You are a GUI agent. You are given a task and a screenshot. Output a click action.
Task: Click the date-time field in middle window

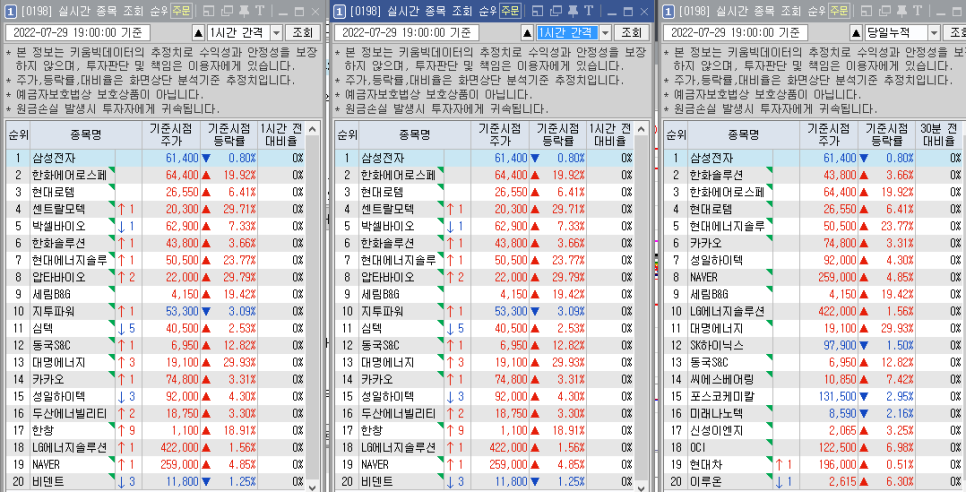point(407,33)
